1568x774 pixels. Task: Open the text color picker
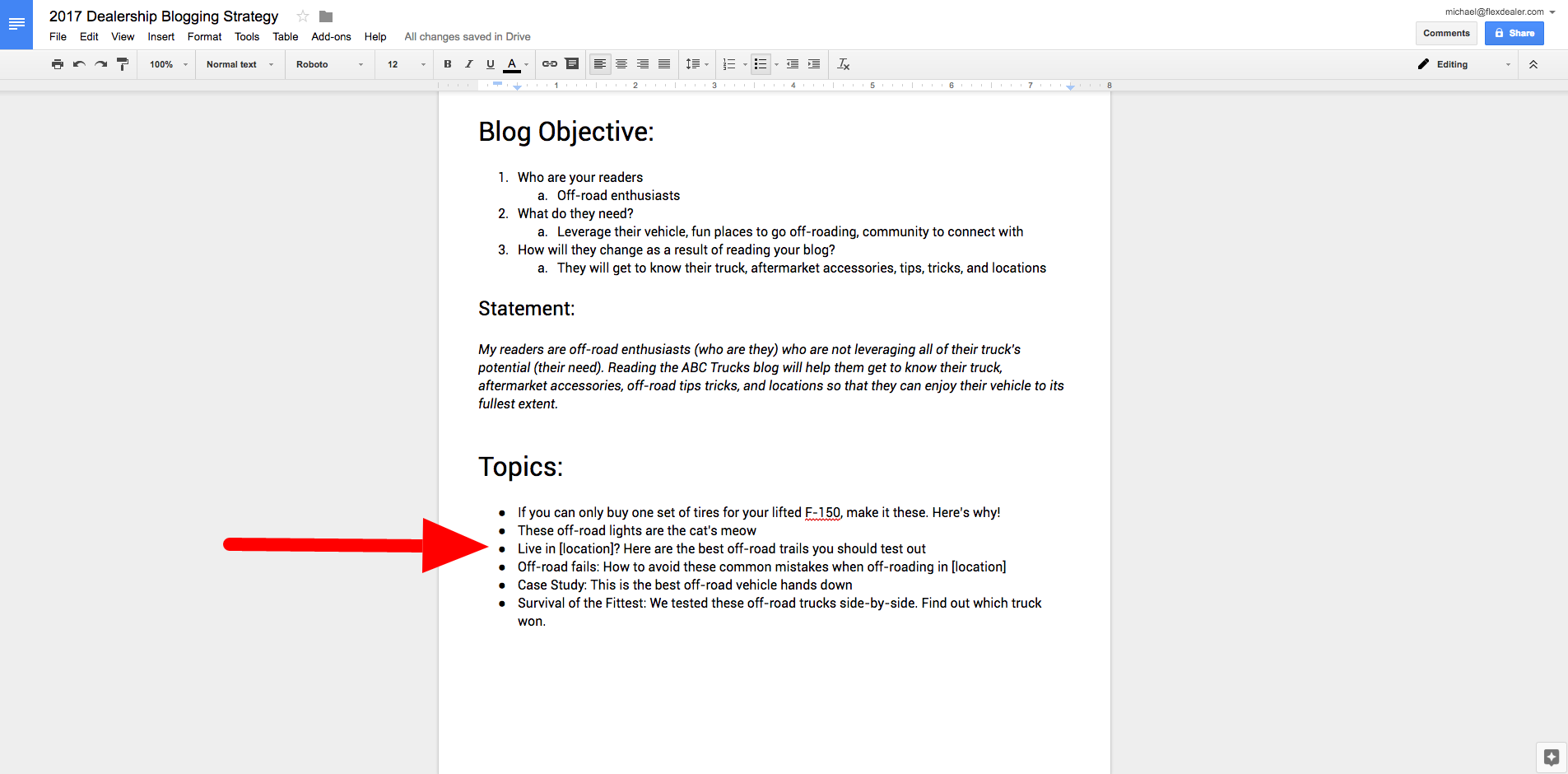pos(513,64)
